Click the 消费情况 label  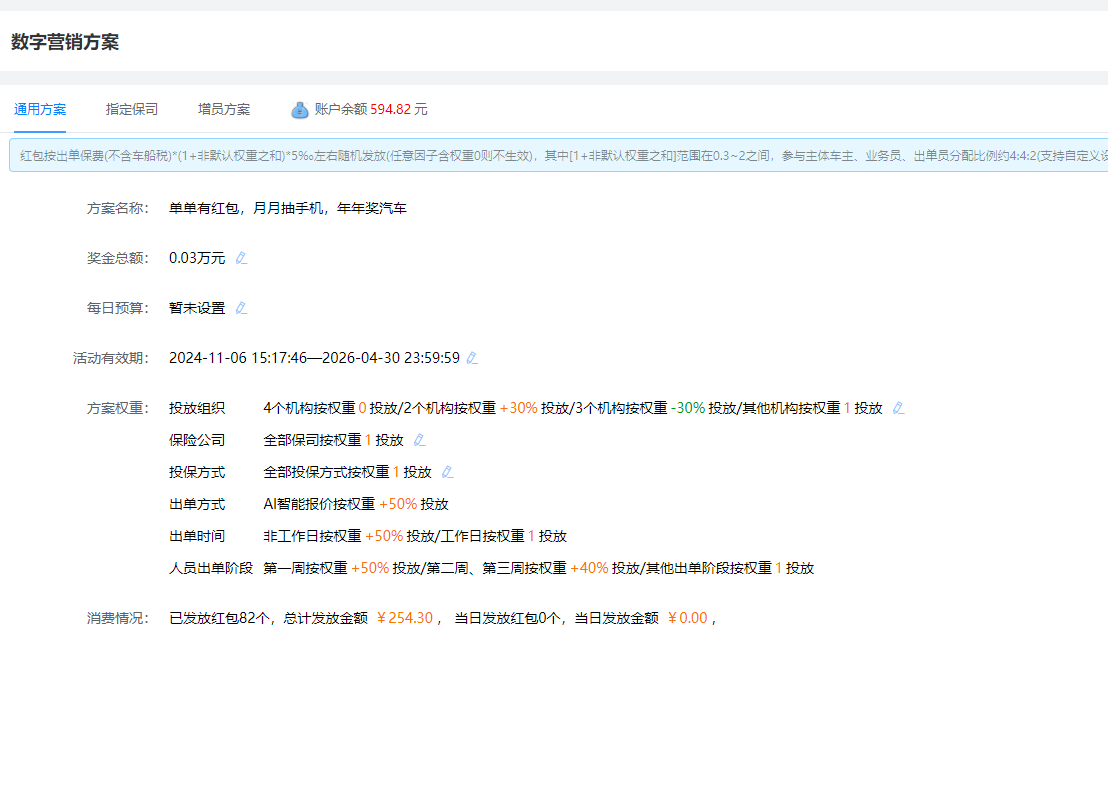click(117, 618)
